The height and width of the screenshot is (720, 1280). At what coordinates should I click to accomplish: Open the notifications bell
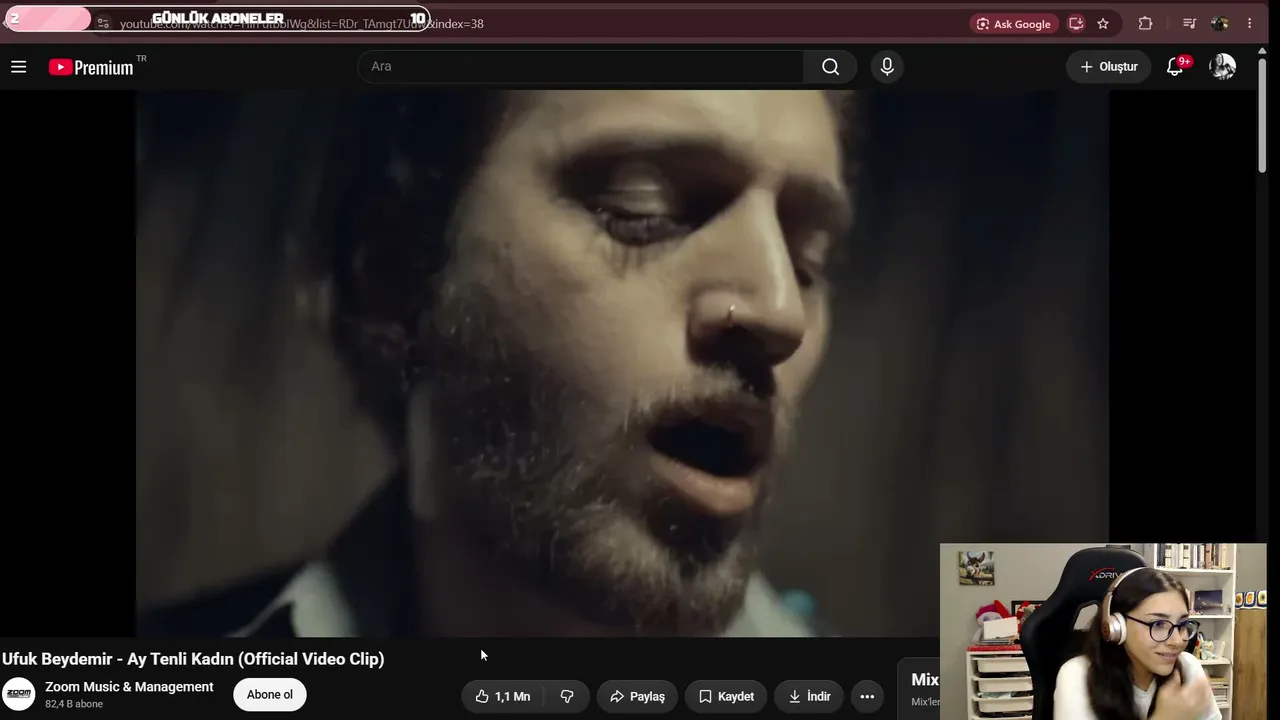[1176, 67]
